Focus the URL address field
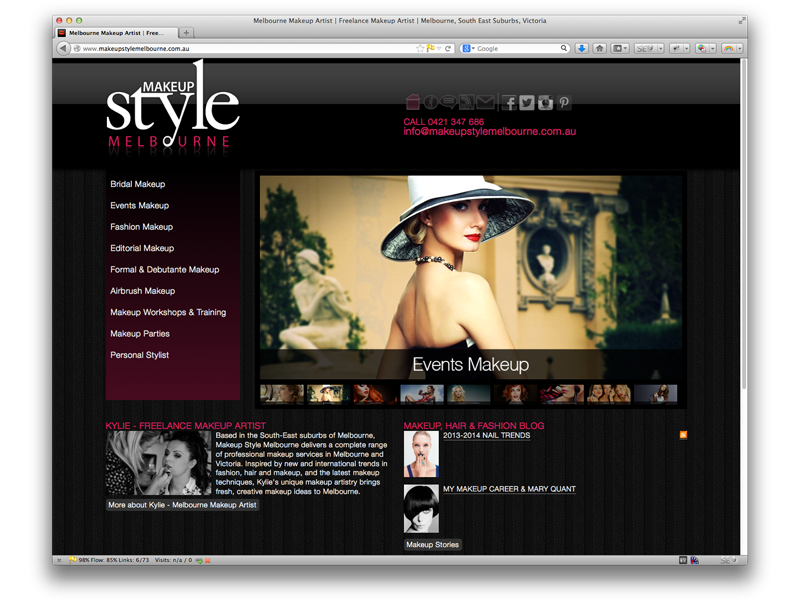This screenshot has width=800, height=600. click(x=247, y=48)
